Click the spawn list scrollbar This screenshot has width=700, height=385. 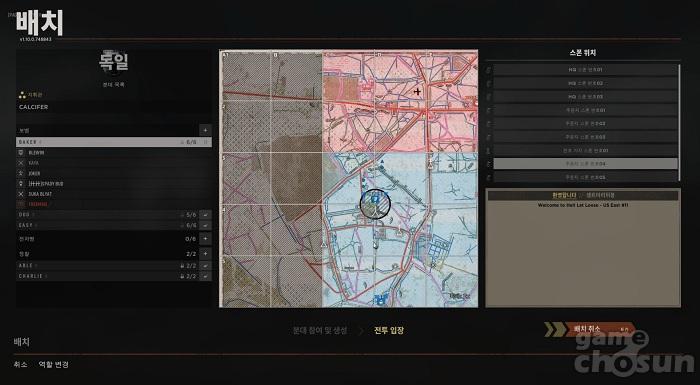[x=679, y=123]
